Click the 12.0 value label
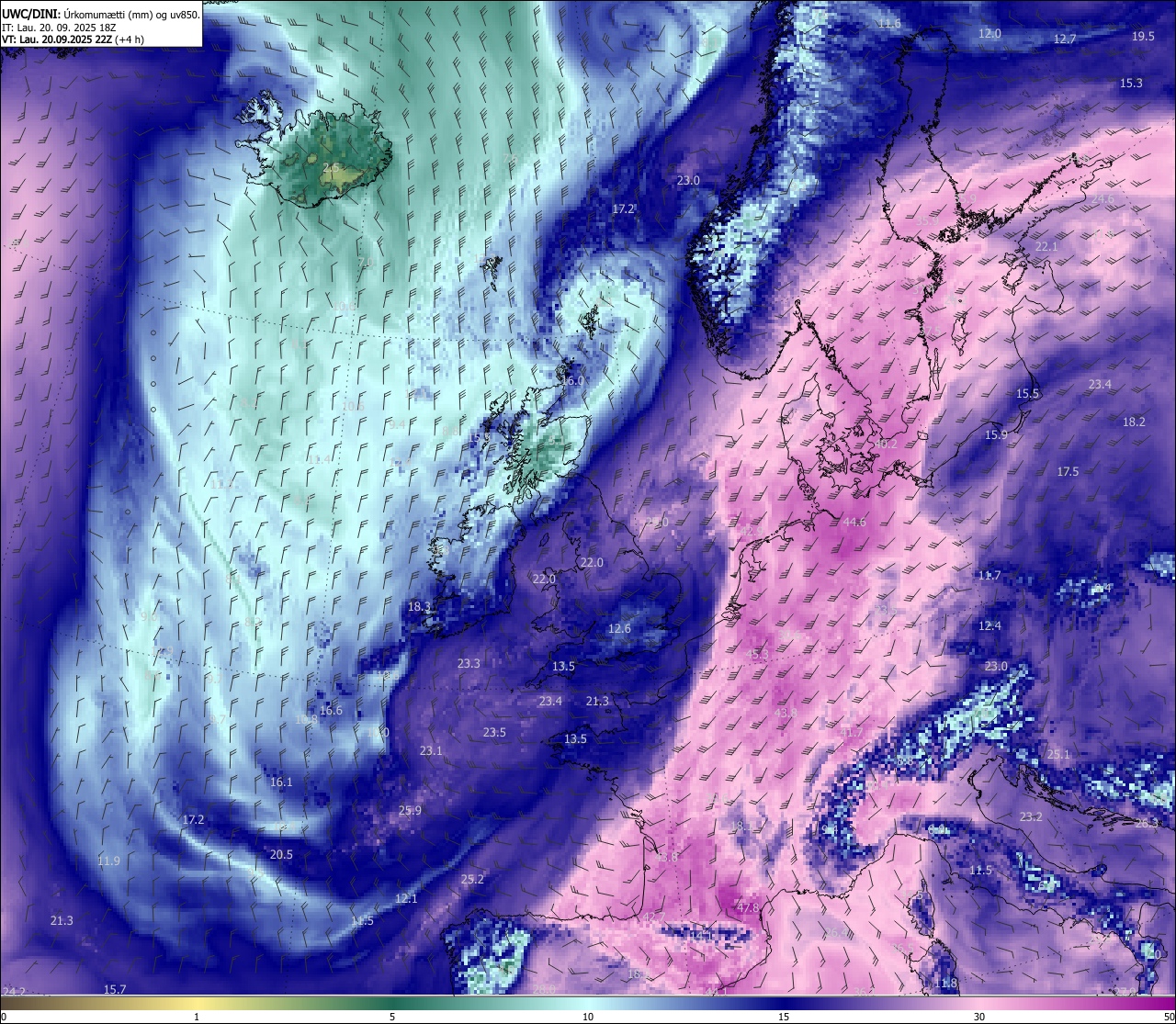 [x=989, y=34]
